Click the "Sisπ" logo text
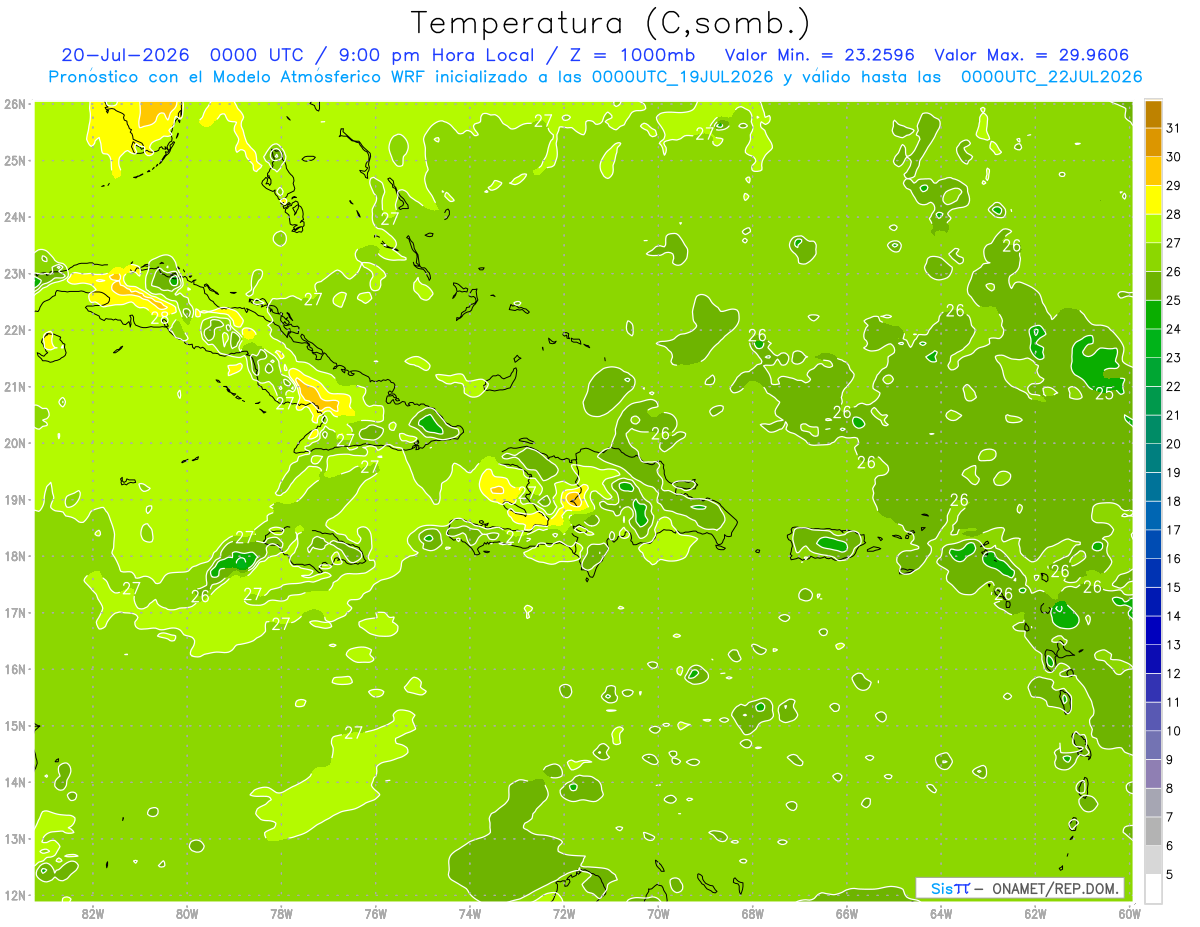 tap(950, 888)
